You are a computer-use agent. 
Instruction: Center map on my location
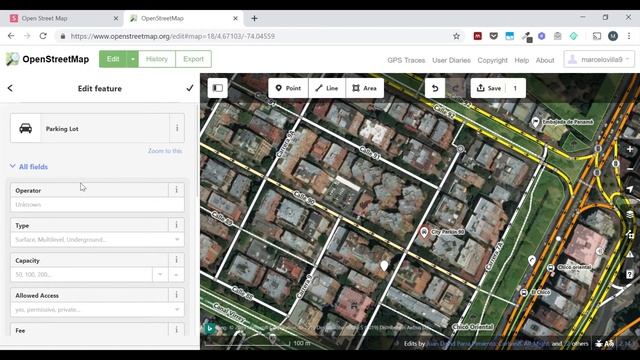pyautogui.click(x=630, y=189)
